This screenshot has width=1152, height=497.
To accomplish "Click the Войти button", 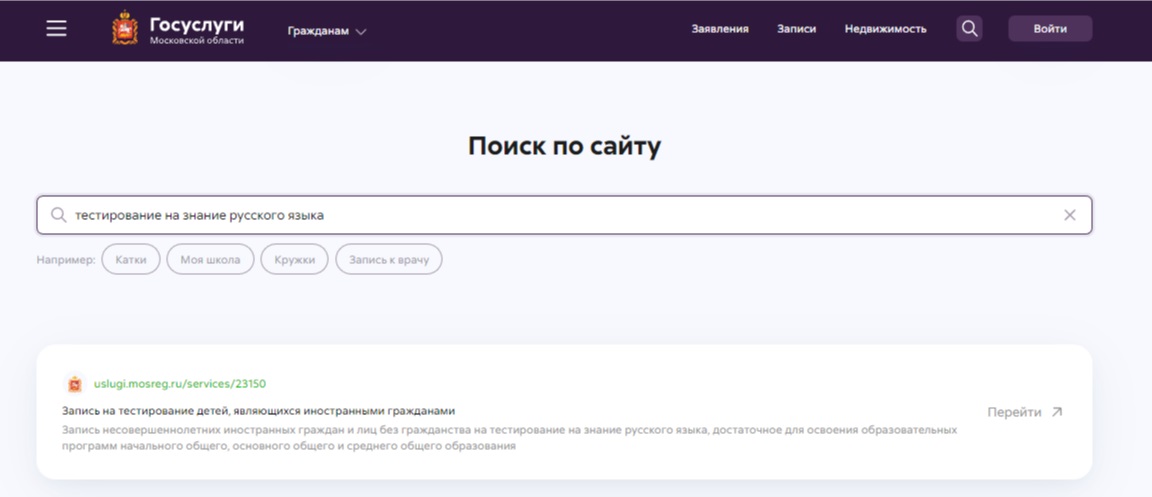I will click(1050, 29).
